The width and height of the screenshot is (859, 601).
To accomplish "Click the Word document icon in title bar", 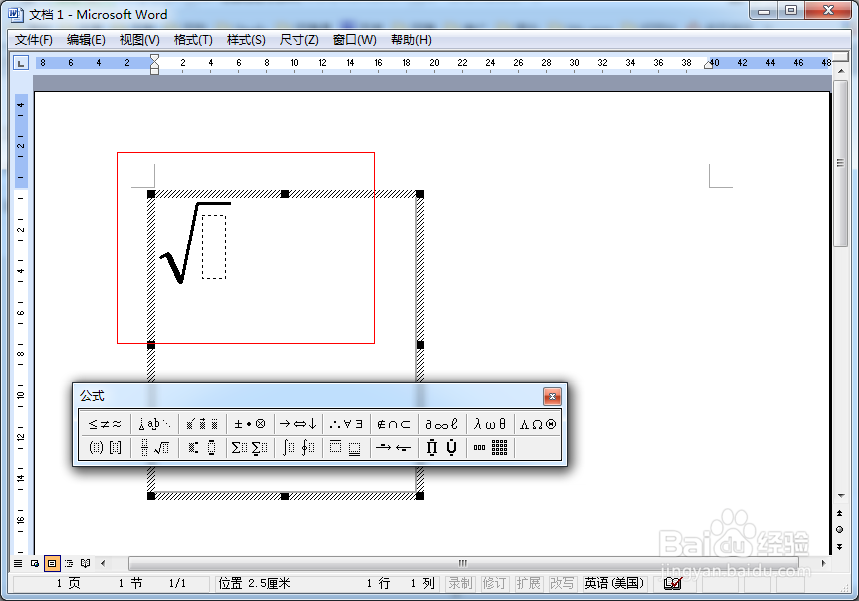I will click(x=16, y=14).
